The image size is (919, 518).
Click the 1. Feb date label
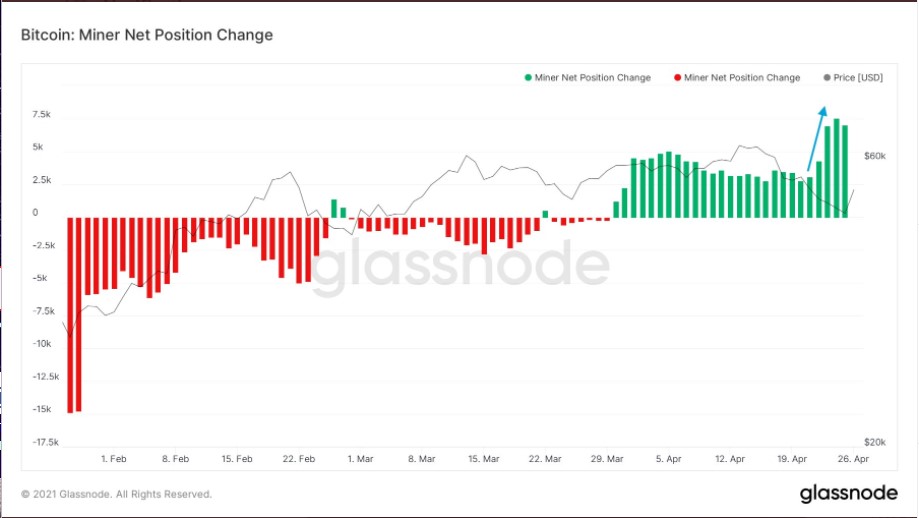[113, 458]
